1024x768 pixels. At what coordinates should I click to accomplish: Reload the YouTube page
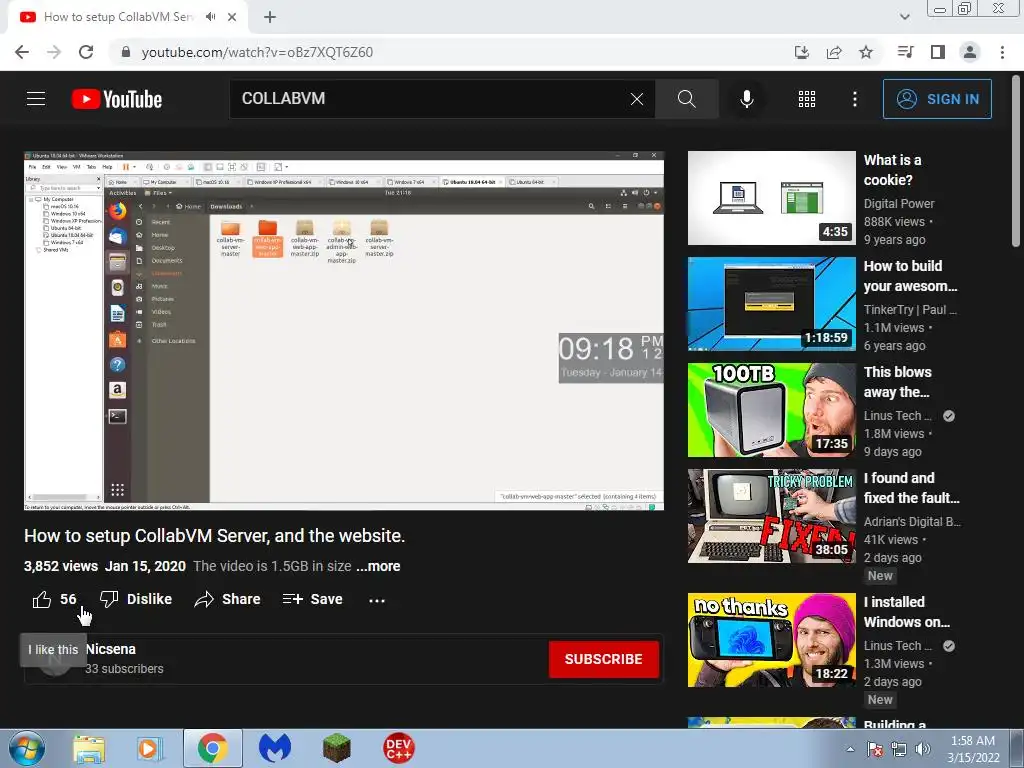click(x=86, y=52)
